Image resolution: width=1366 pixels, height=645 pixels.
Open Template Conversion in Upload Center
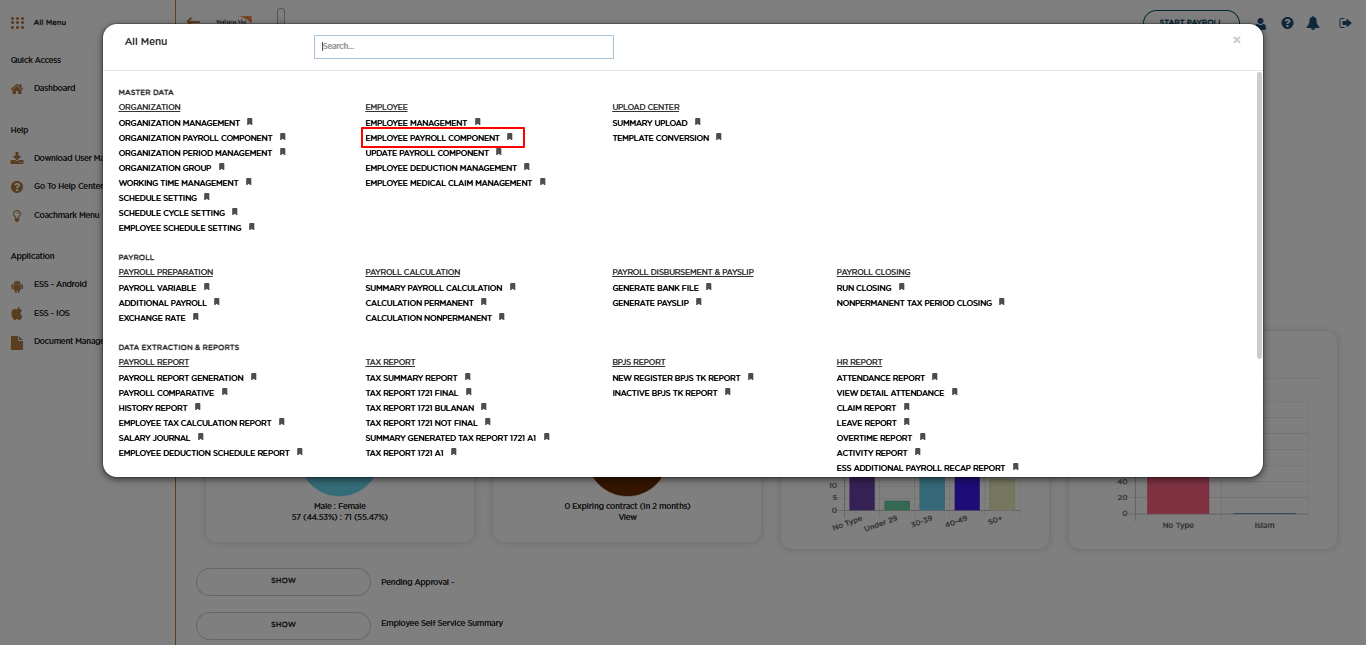[x=660, y=138]
